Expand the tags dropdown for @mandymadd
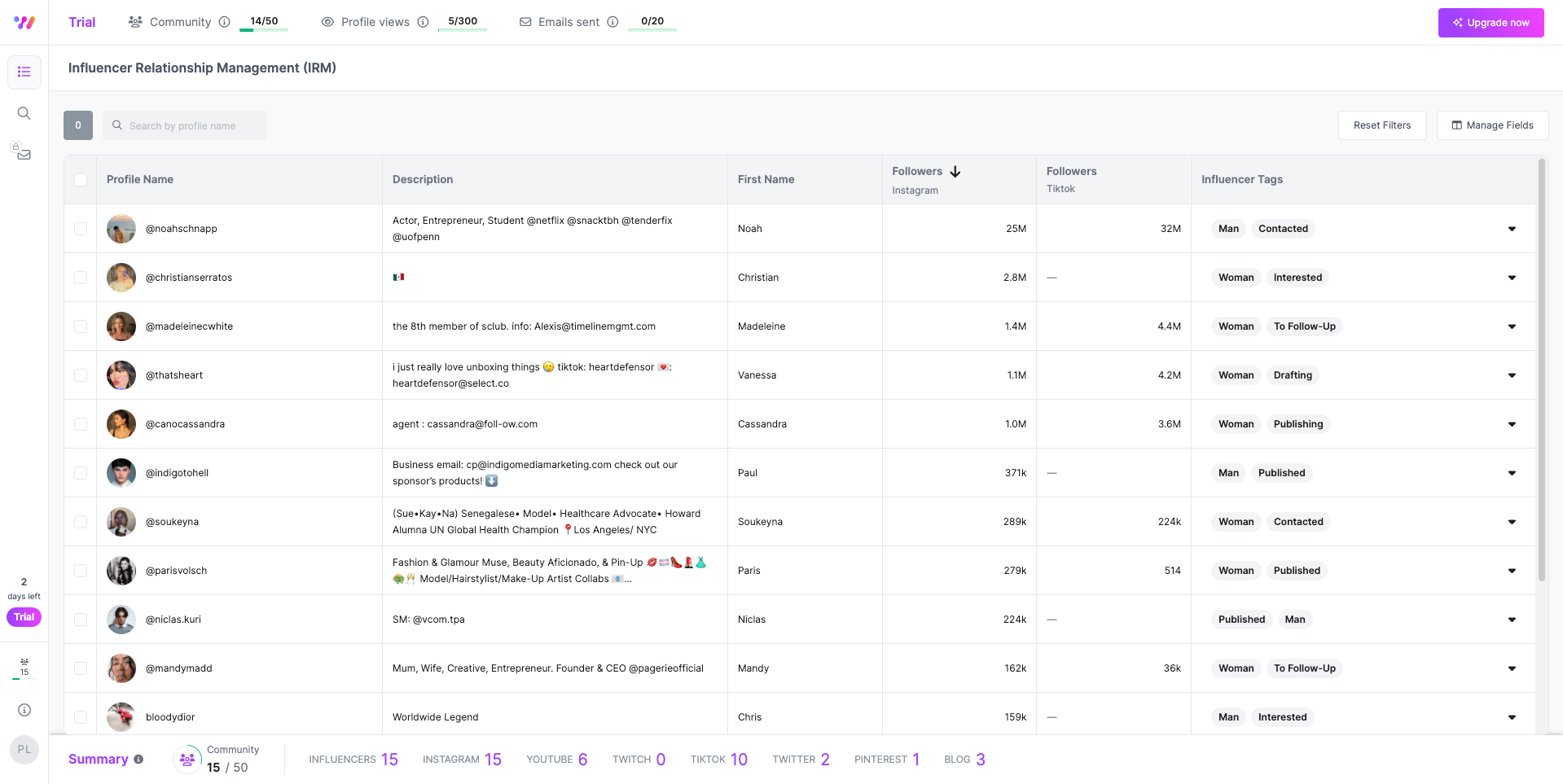The width and height of the screenshot is (1563, 784). 1512,668
